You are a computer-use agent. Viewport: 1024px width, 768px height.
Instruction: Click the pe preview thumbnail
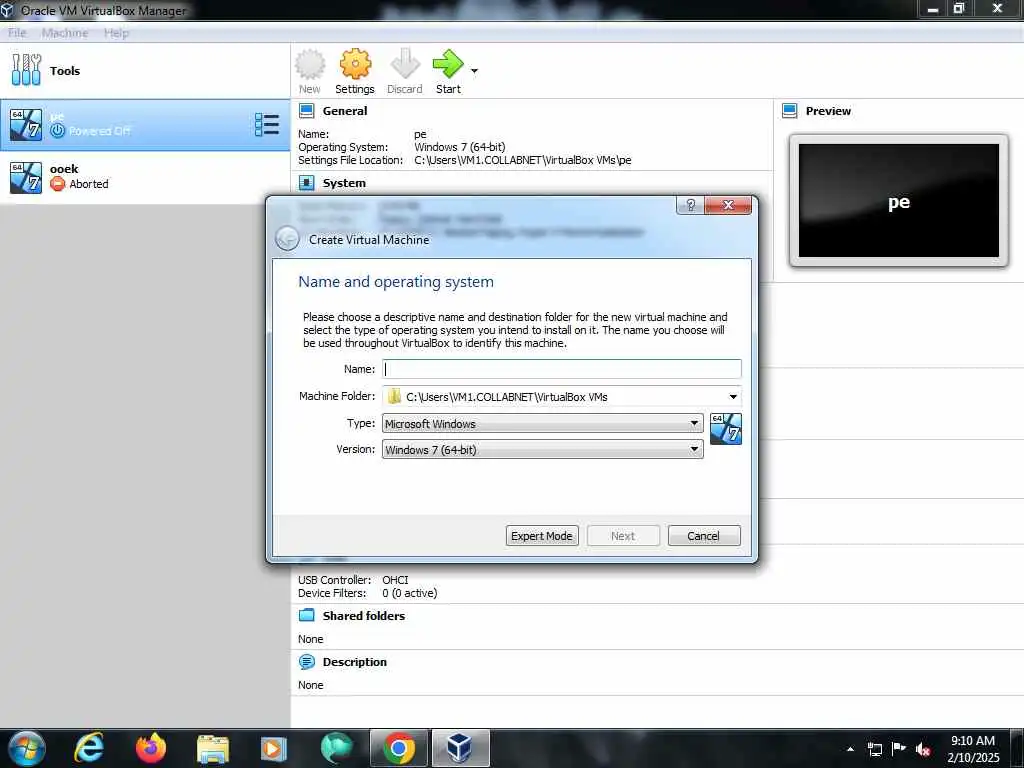coord(899,200)
